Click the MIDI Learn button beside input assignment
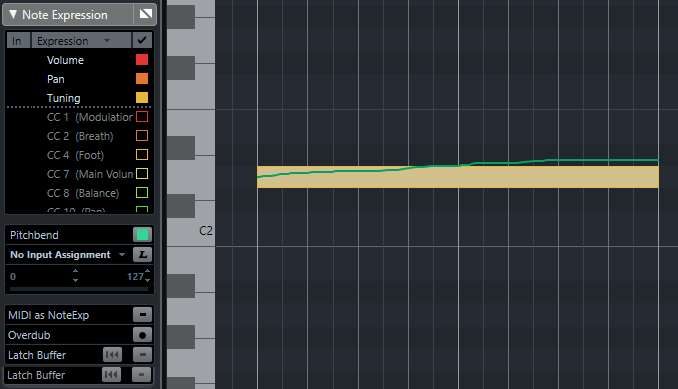Screen dimensions: 678x389 click(x=142, y=255)
